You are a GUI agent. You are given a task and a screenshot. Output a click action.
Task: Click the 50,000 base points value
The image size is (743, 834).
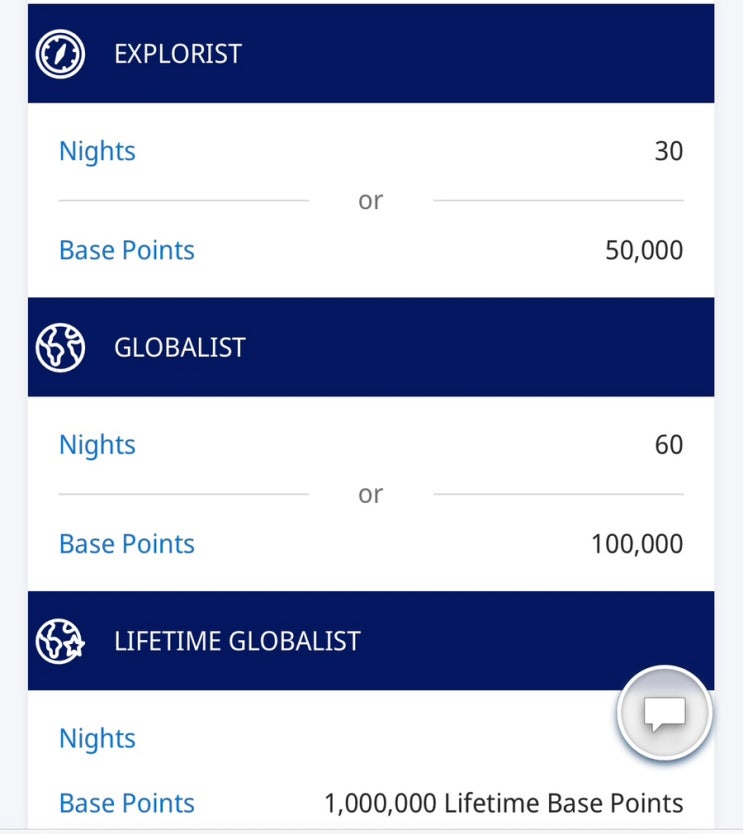coord(644,251)
